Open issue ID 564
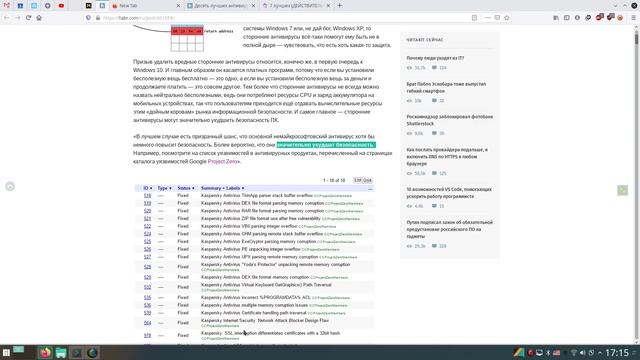 click(x=147, y=323)
